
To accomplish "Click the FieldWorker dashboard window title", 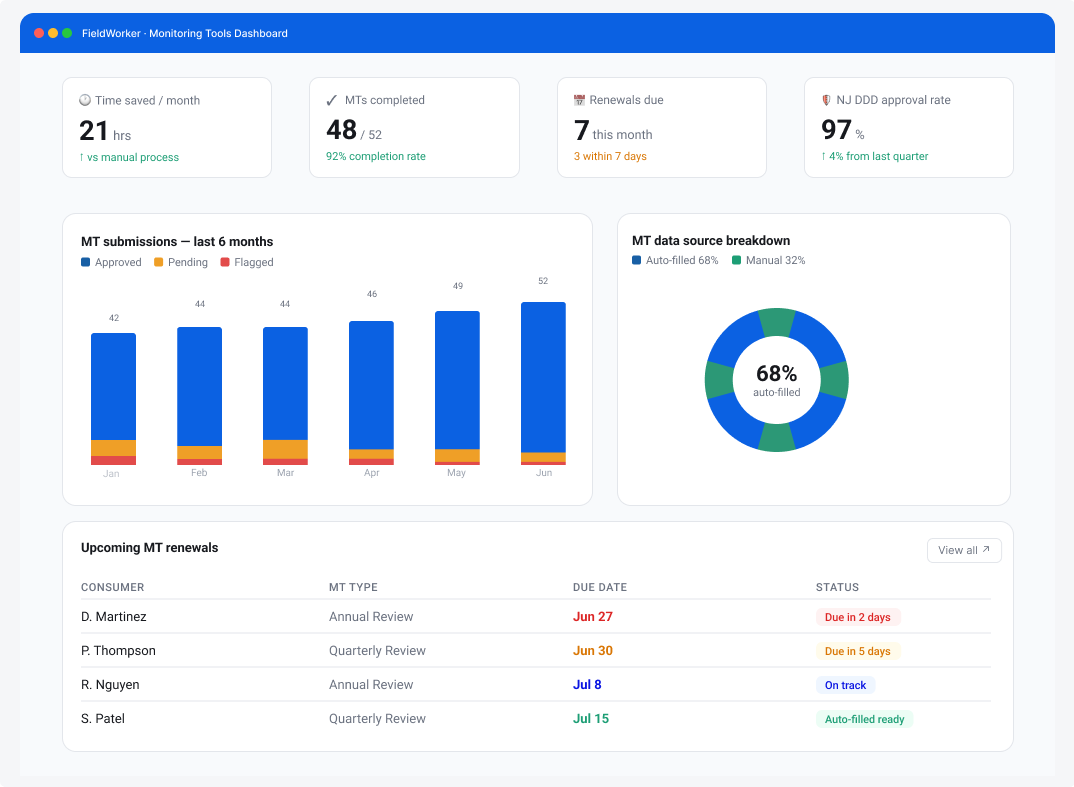I will [x=185, y=33].
